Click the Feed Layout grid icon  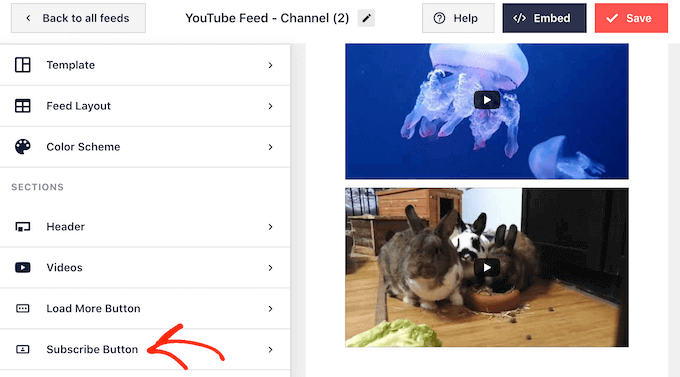[x=23, y=106]
